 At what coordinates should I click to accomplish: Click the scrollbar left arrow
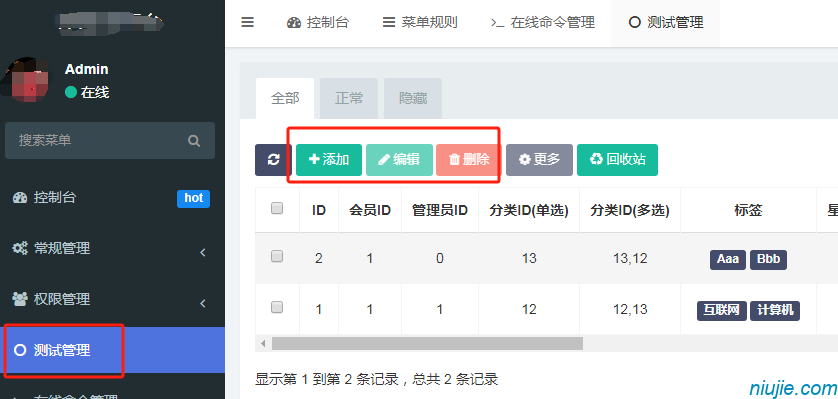pyautogui.click(x=262, y=343)
